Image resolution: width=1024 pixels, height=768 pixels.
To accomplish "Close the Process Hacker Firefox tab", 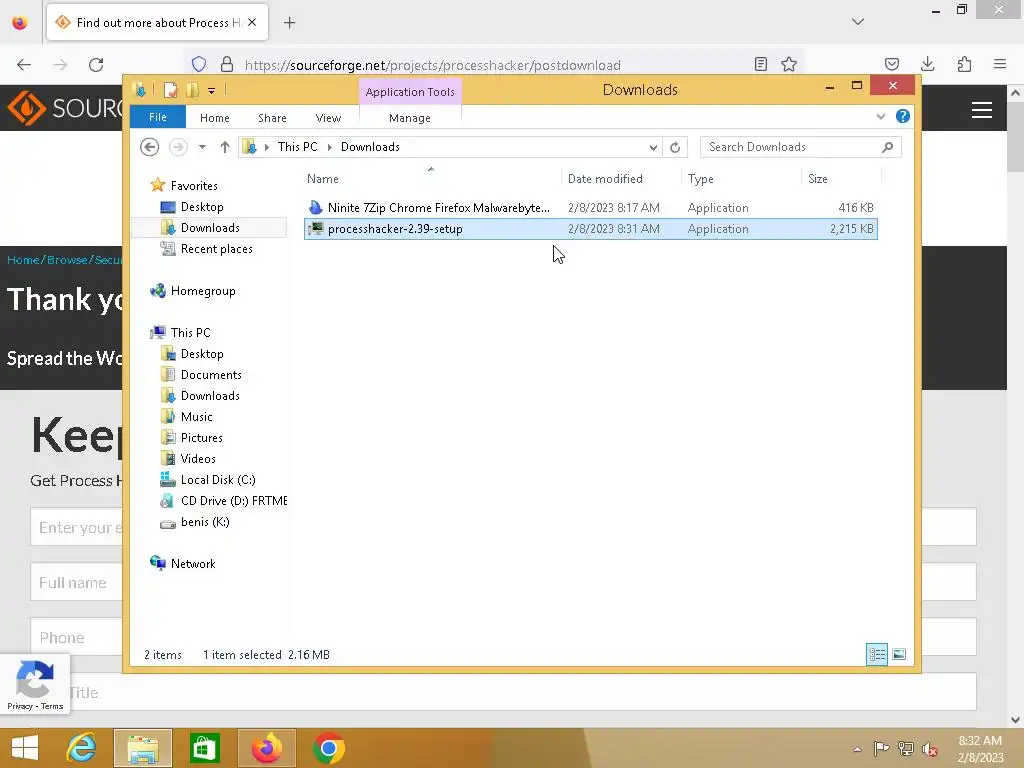I will (x=252, y=22).
